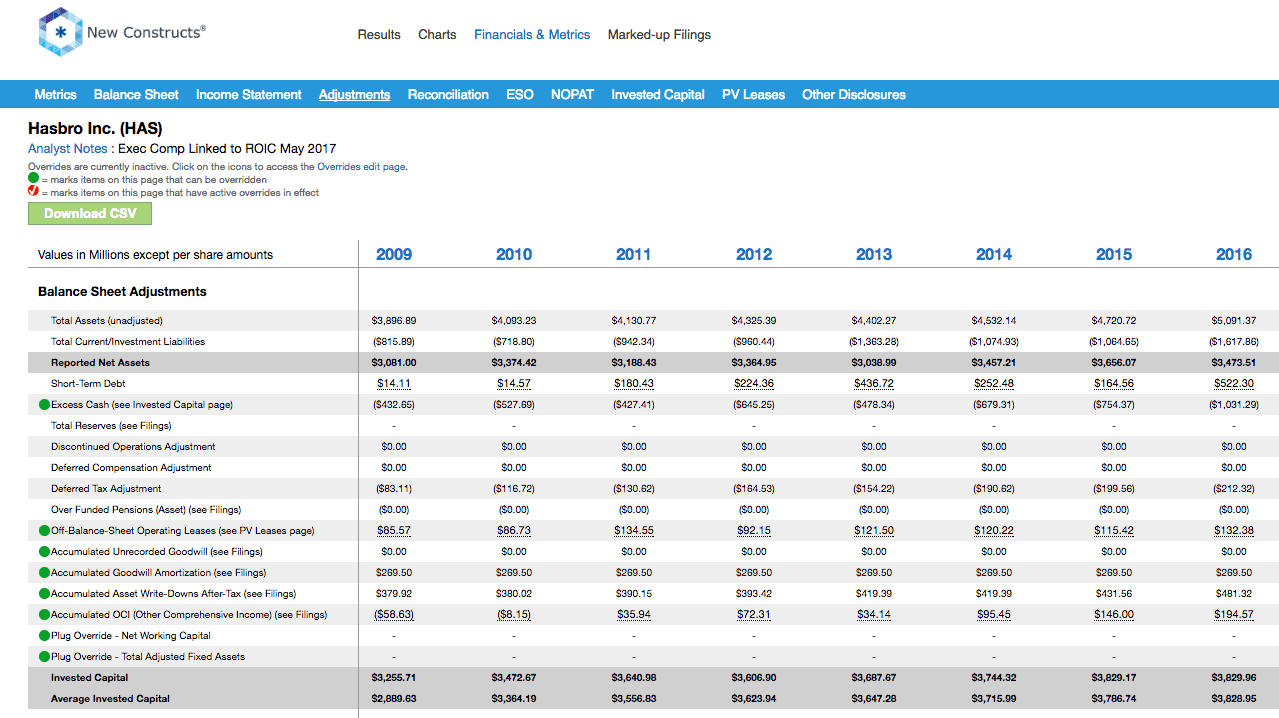This screenshot has width=1279, height=718.
Task: Click the 2012 column header
Action: 754,255
